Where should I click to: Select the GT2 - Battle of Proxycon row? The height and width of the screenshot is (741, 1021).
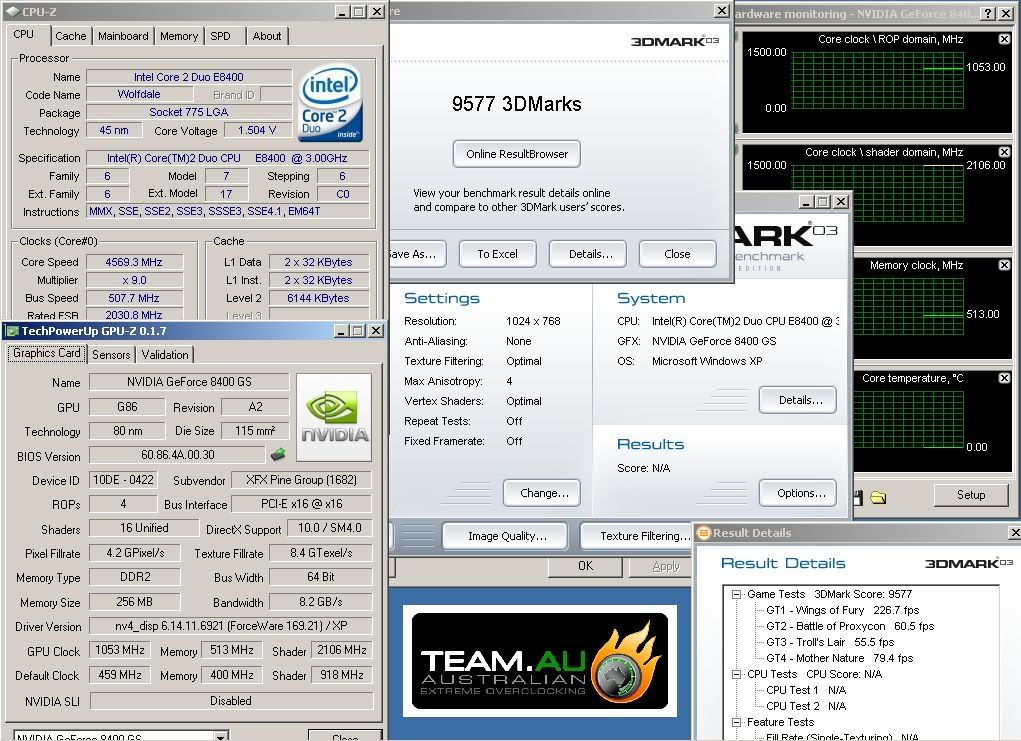(x=850, y=626)
